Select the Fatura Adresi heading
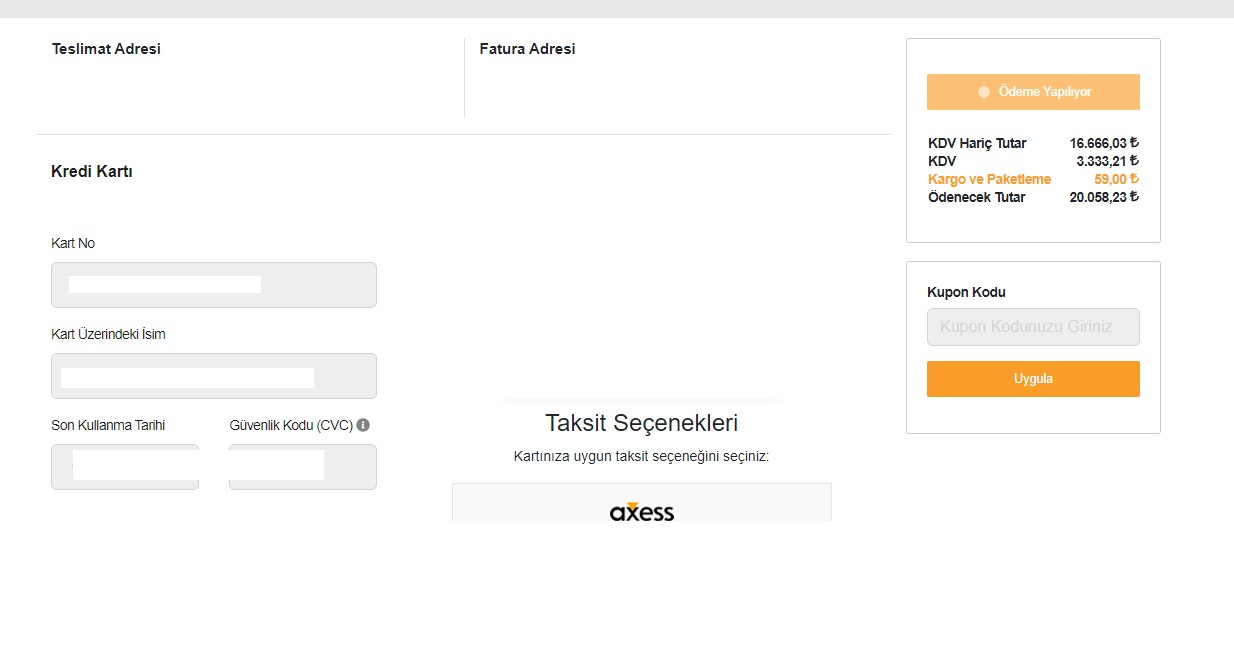The width and height of the screenshot is (1234, 648). click(x=527, y=49)
